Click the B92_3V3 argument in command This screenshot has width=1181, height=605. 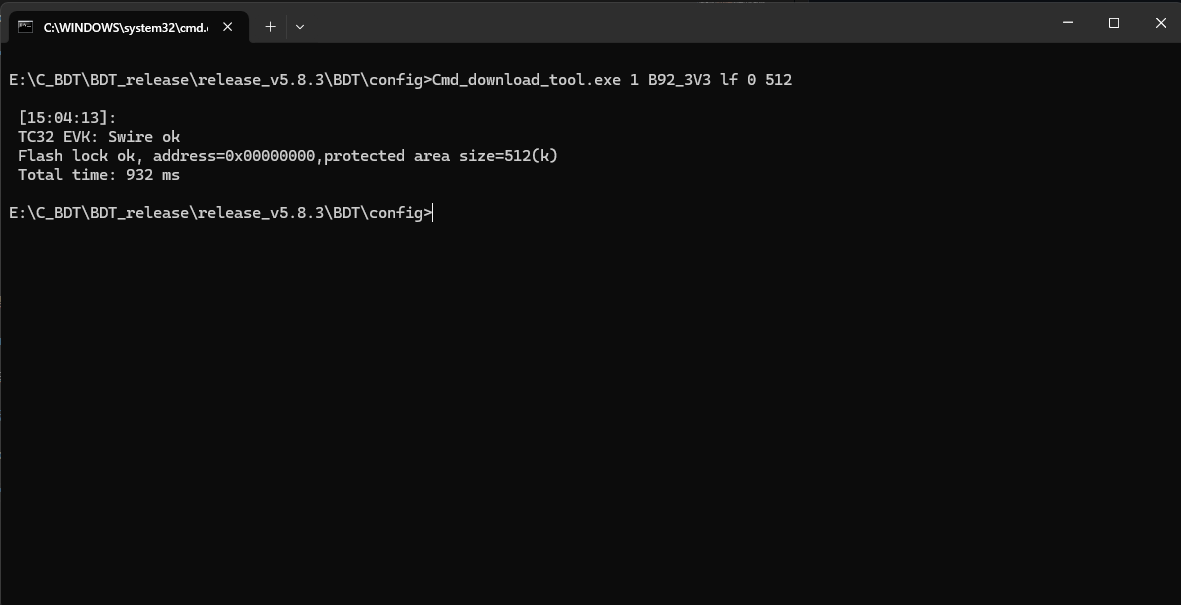[679, 80]
